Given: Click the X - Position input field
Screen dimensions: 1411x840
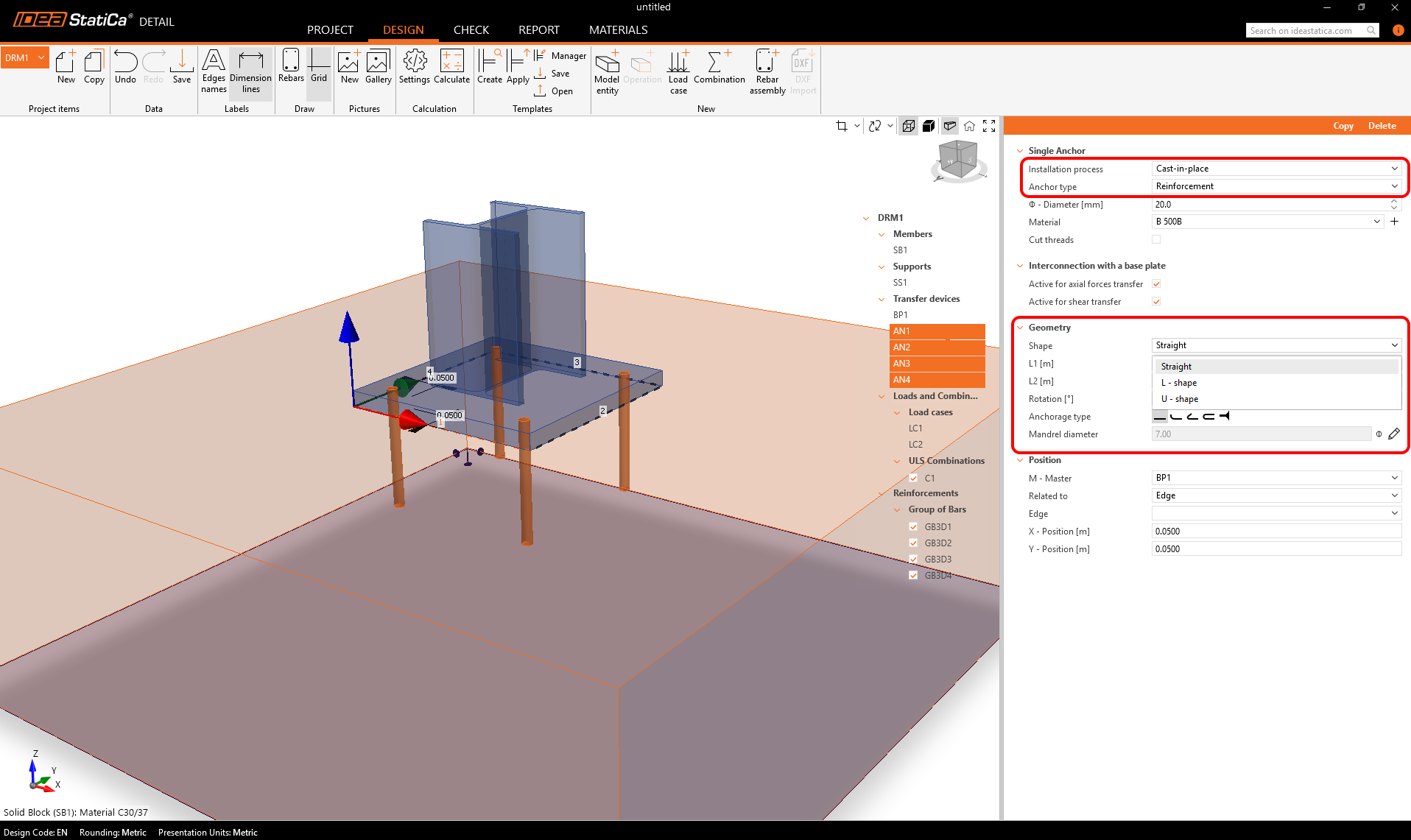Looking at the screenshot, I should click(x=1275, y=532).
